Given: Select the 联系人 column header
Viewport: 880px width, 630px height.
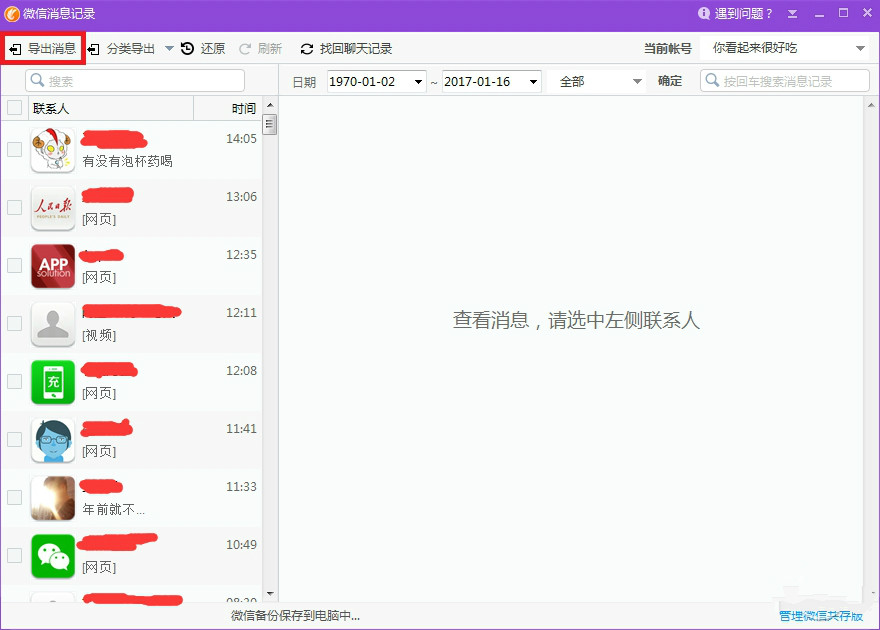Looking at the screenshot, I should click(50, 107).
